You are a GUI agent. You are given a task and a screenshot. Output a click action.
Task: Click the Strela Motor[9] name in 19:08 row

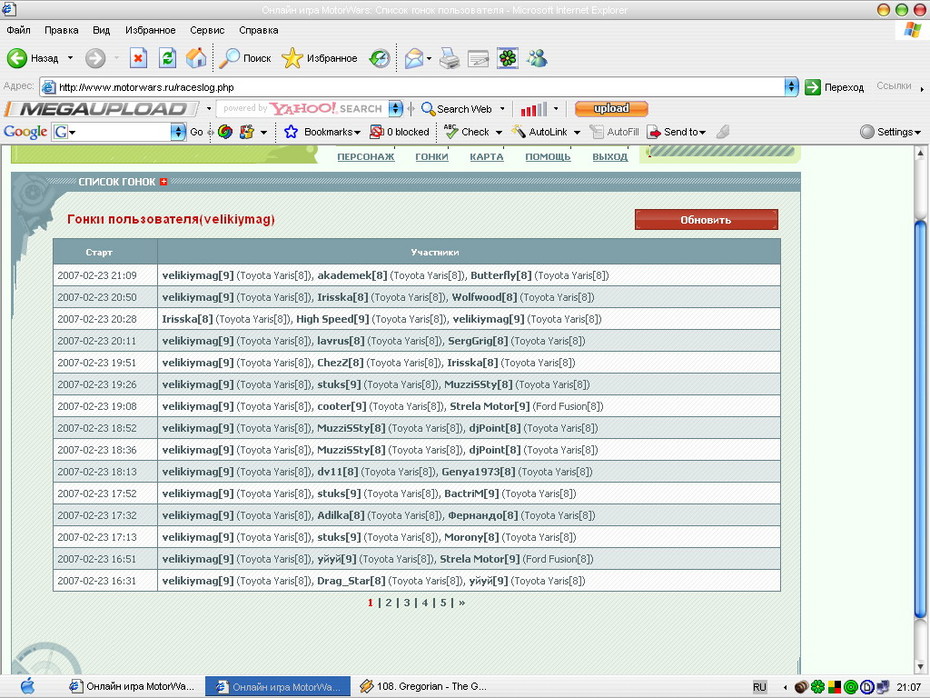[x=489, y=406]
